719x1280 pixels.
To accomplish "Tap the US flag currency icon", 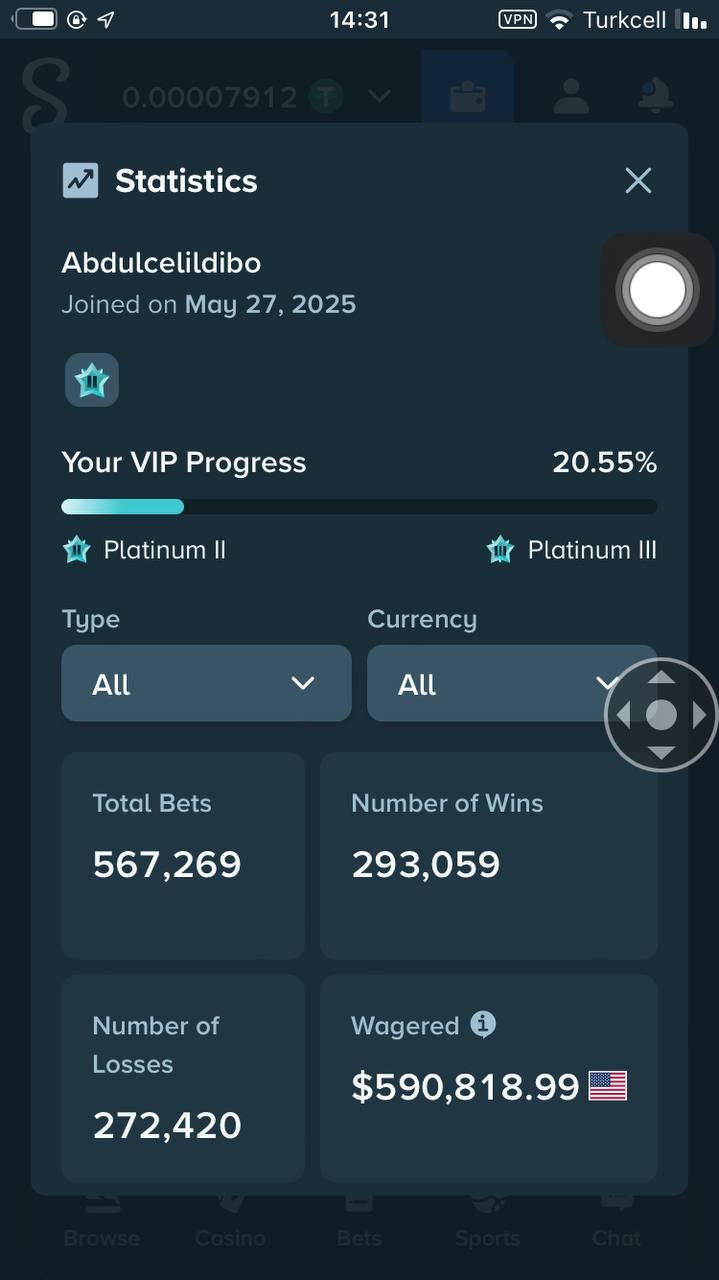I will click(607, 1086).
